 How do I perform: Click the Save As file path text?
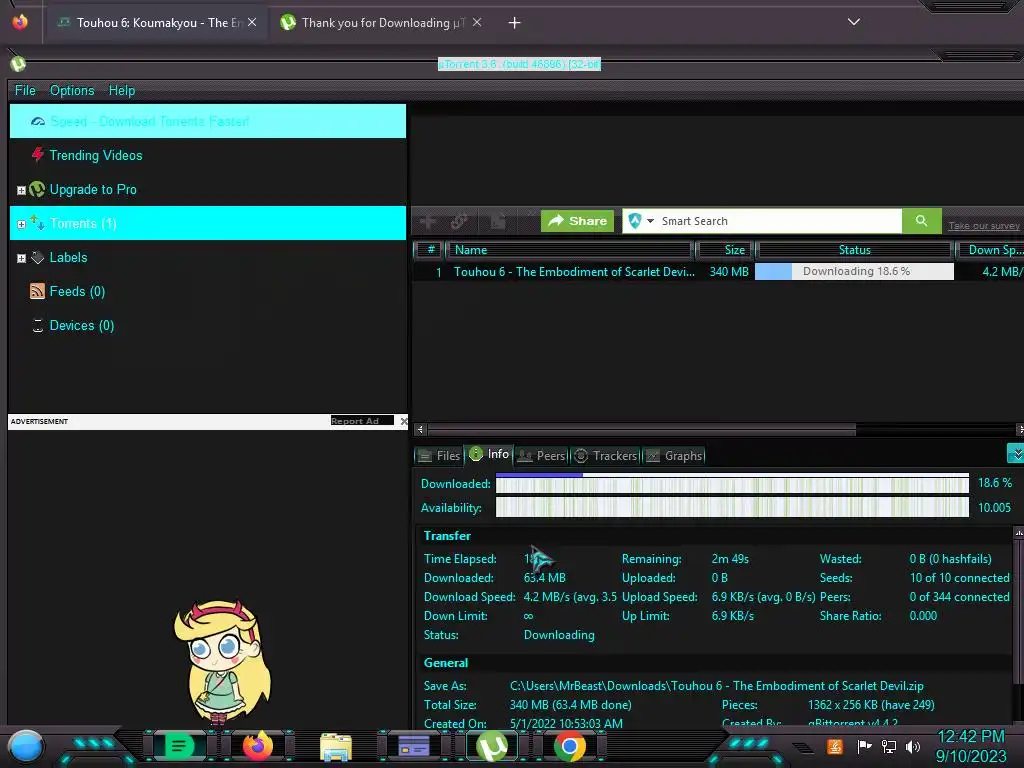tap(716, 686)
